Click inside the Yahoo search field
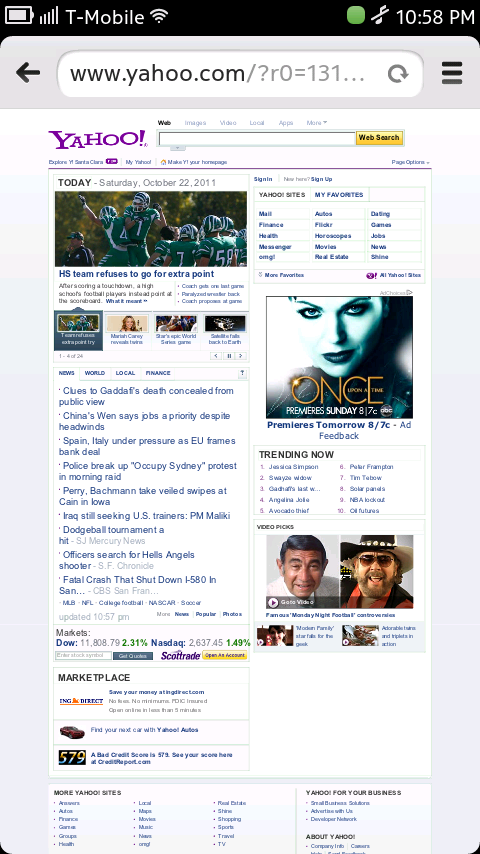Image resolution: width=480 pixels, height=854 pixels. pyautogui.click(x=257, y=139)
